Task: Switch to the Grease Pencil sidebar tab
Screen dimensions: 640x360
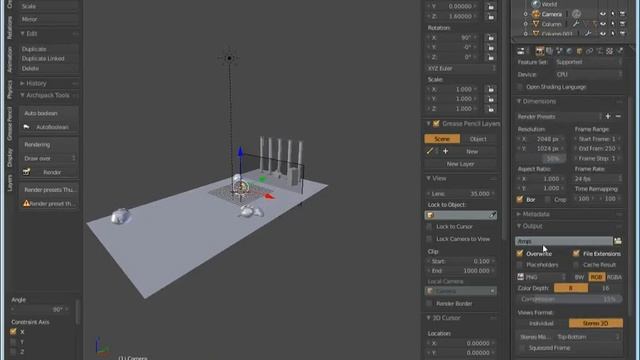Action: (9, 123)
